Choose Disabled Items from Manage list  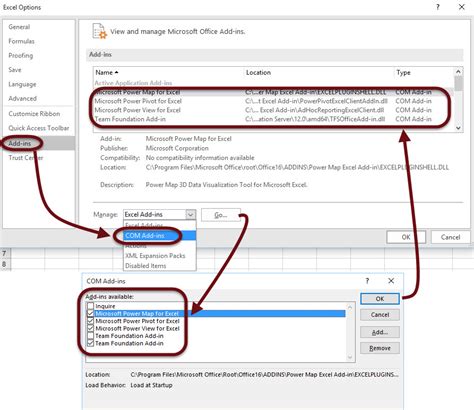pyautogui.click(x=160, y=266)
